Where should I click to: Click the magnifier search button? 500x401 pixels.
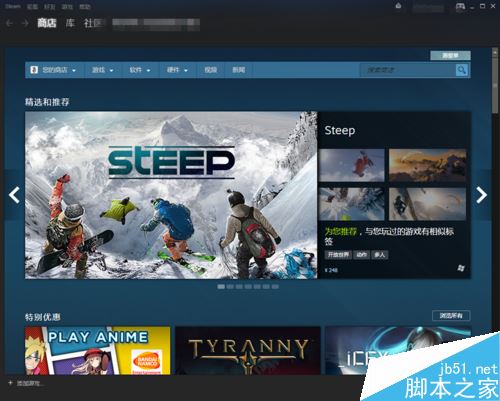click(462, 70)
